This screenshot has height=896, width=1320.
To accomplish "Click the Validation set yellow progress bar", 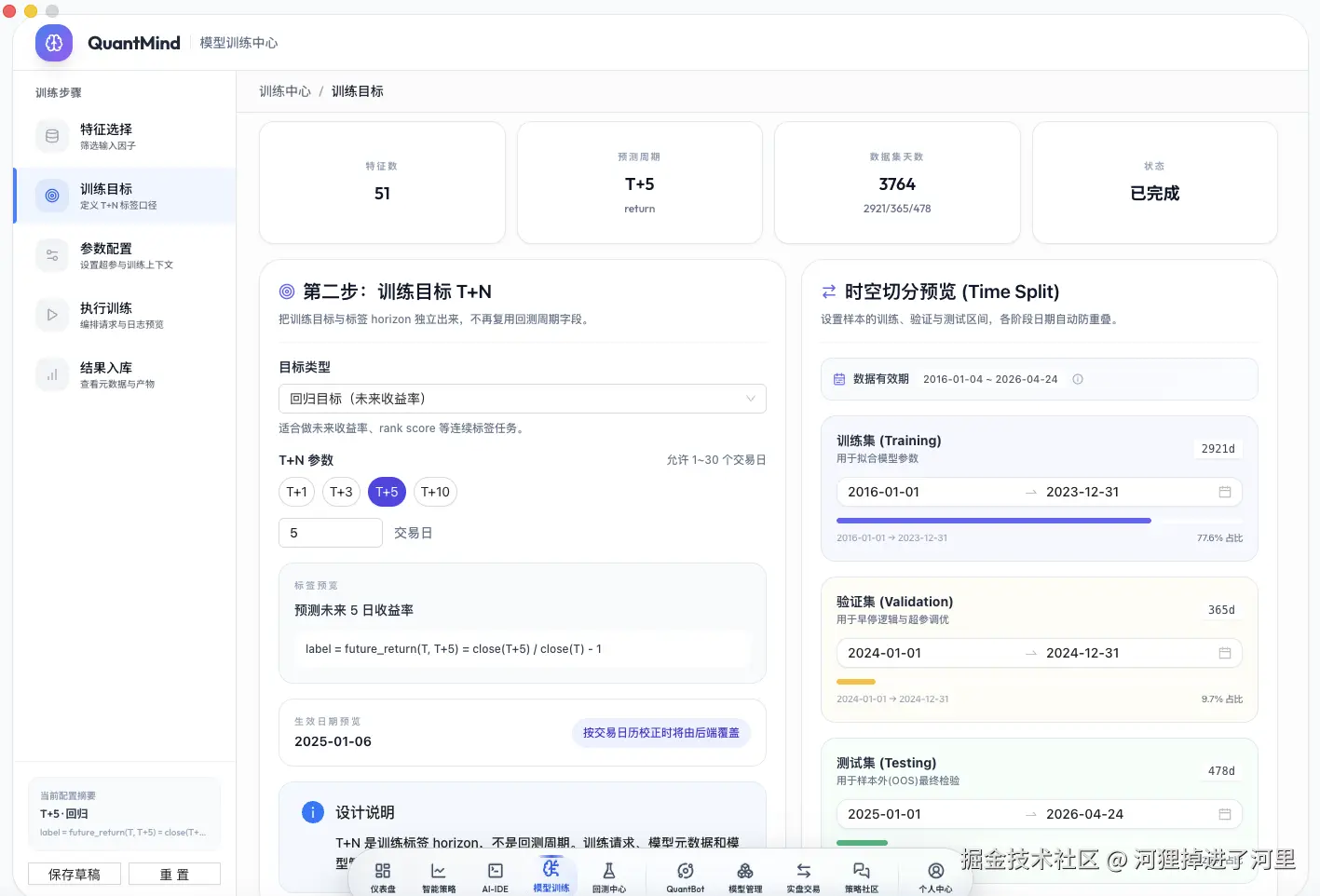I will coord(856,682).
